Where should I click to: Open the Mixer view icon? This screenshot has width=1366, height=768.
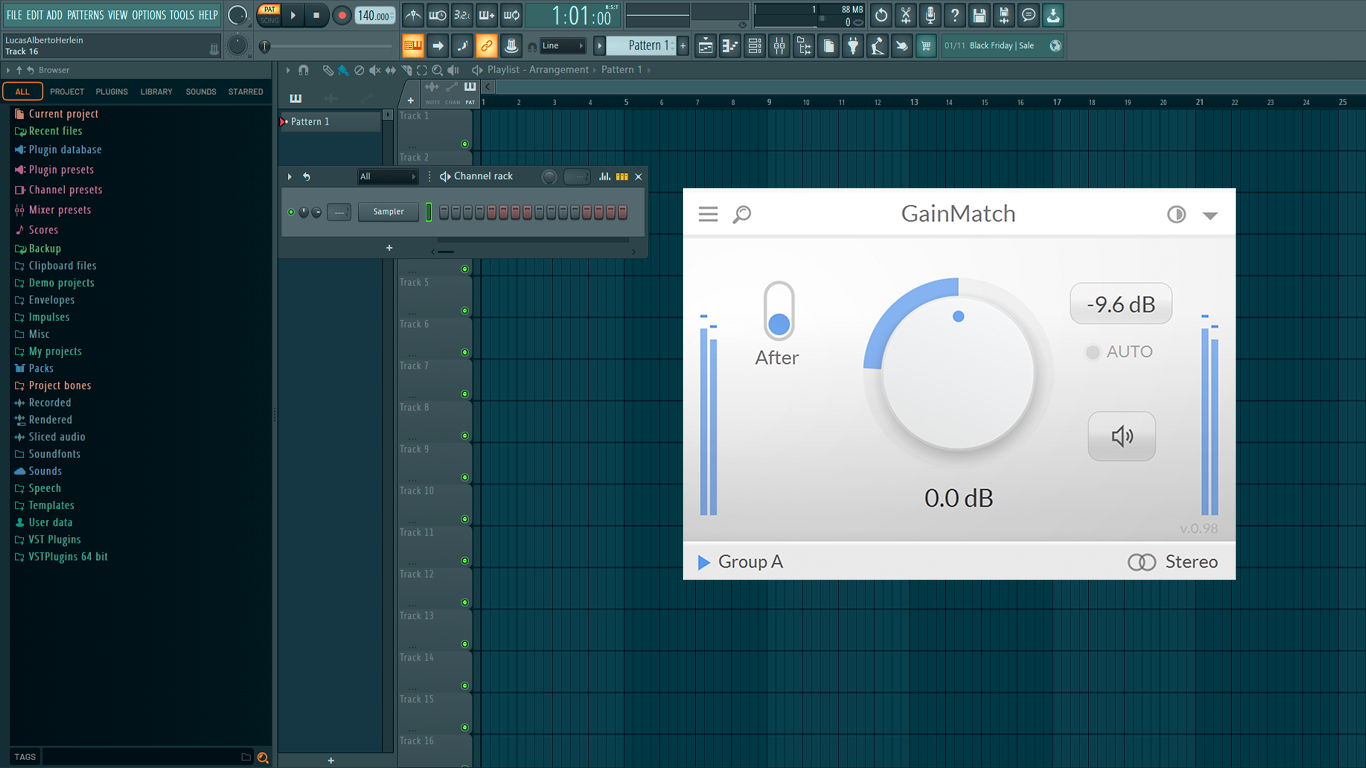click(779, 45)
